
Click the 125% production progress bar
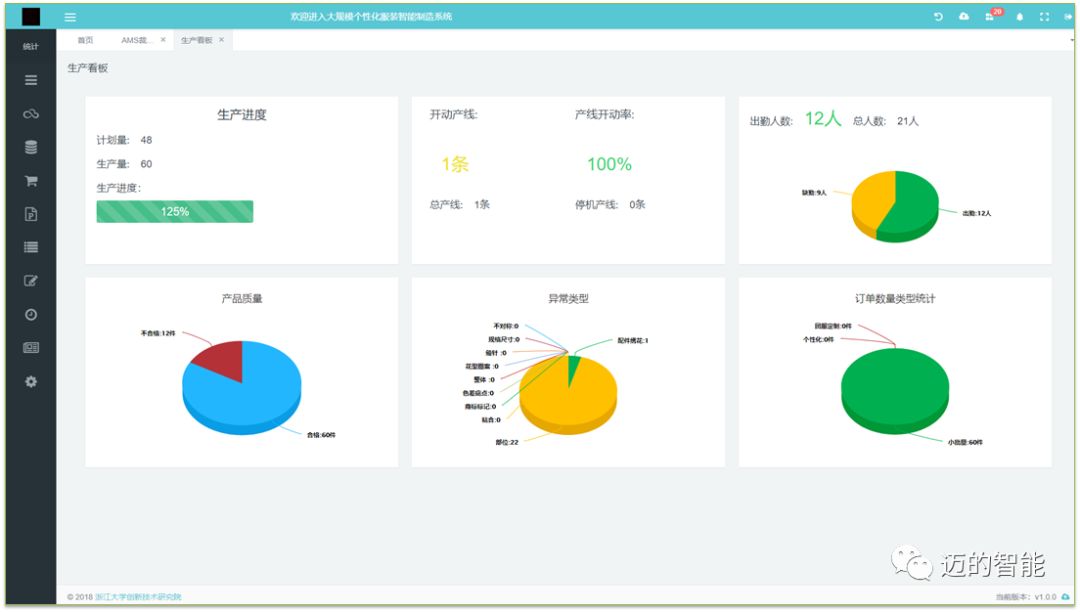click(x=174, y=211)
